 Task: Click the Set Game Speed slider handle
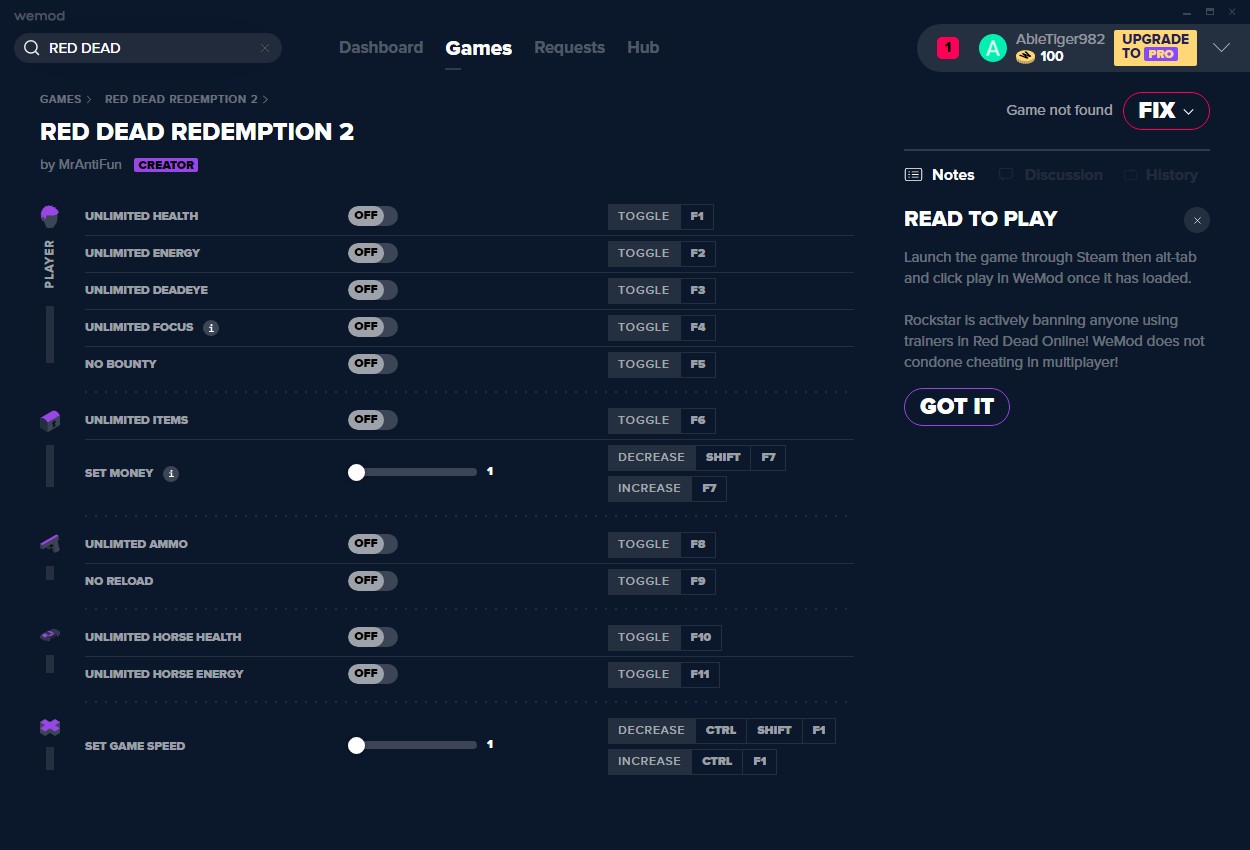[x=356, y=745]
